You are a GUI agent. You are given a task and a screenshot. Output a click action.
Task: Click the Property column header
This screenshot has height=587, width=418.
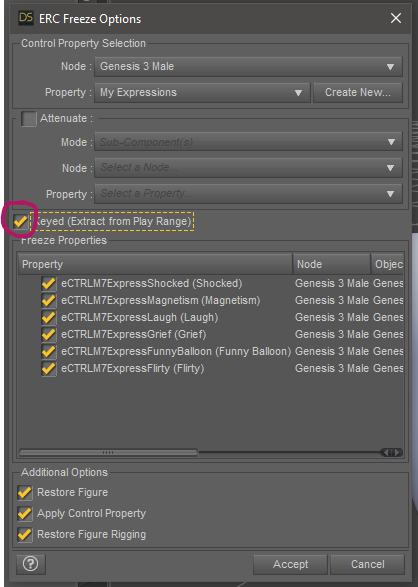[x=155, y=264]
